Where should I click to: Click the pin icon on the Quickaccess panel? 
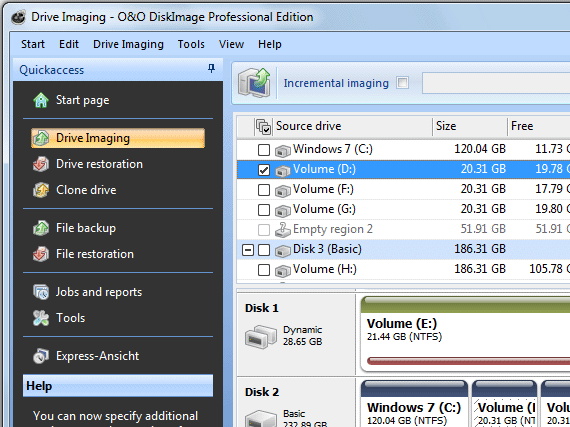coord(211,68)
